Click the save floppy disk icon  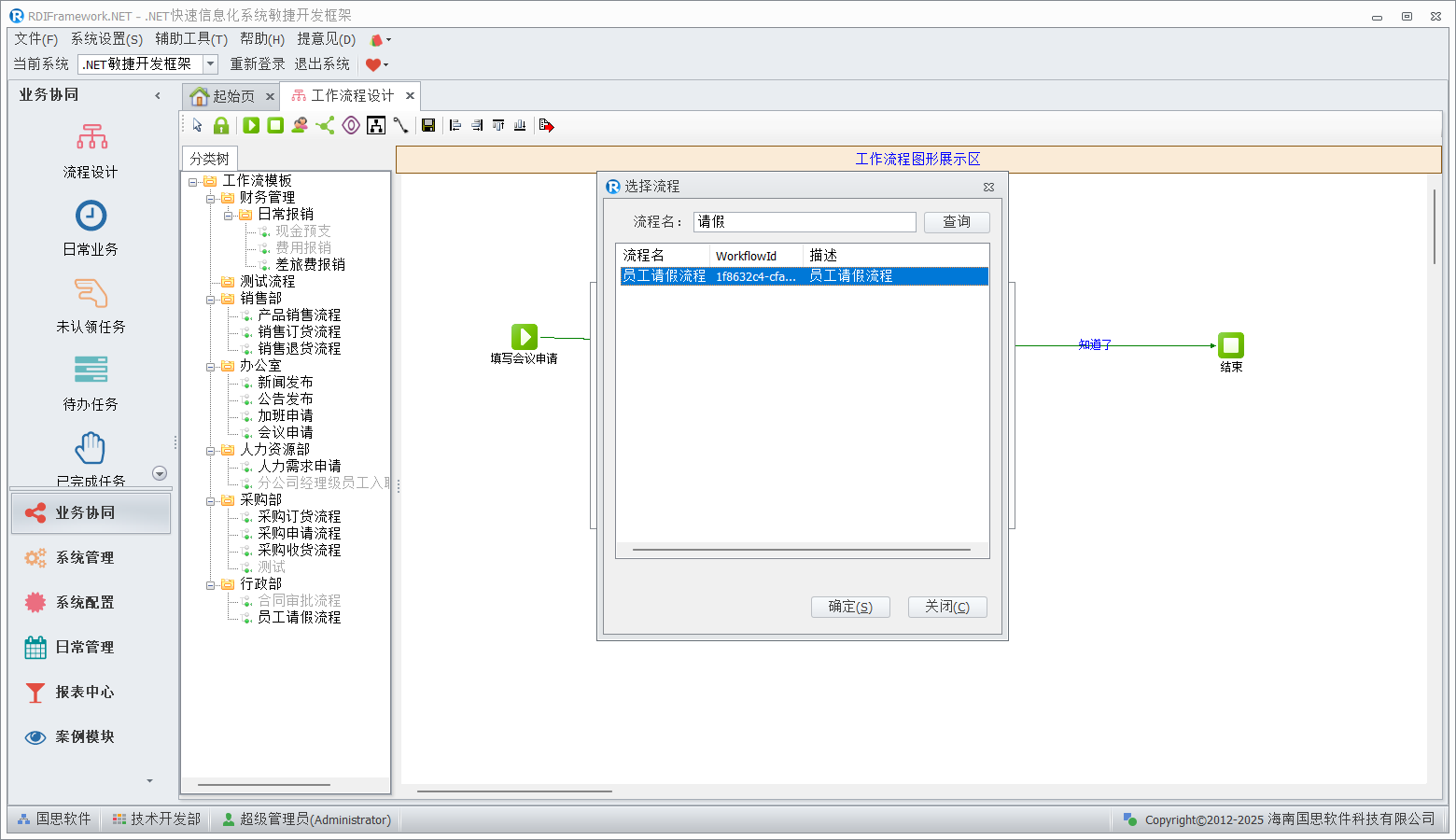point(428,125)
